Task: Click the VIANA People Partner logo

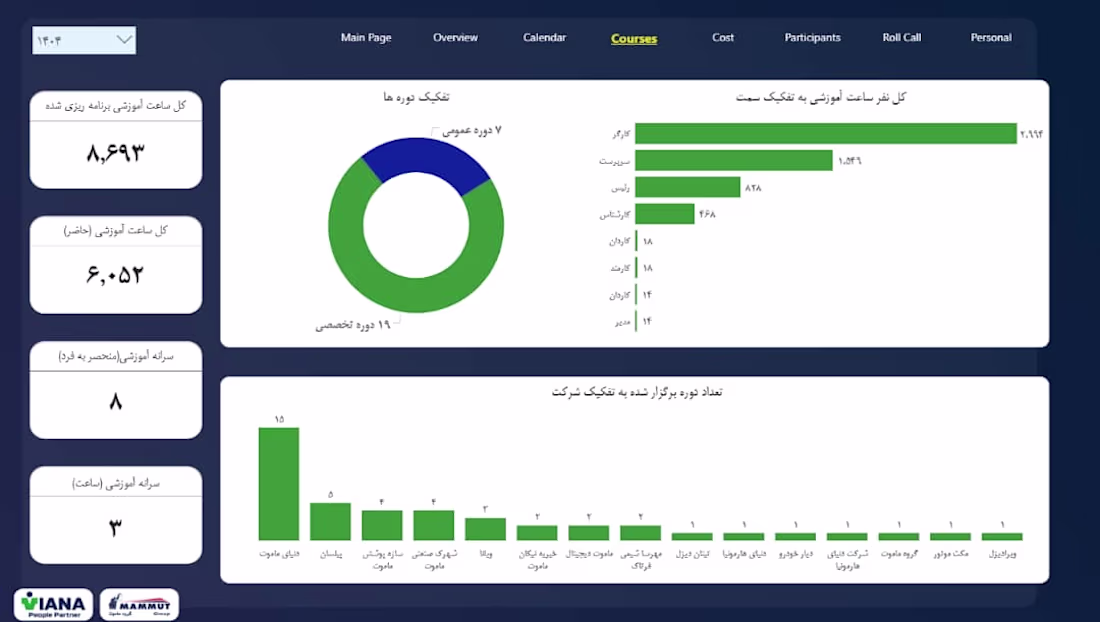Action: [53, 604]
